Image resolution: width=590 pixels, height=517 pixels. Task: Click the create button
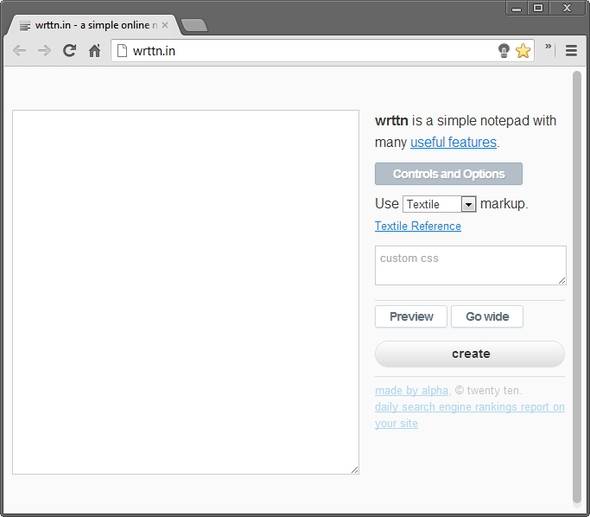click(x=470, y=354)
